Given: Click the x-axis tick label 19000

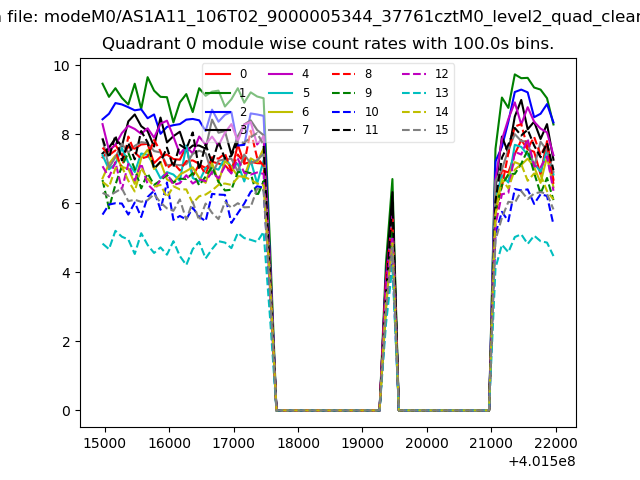Looking at the screenshot, I should click(362, 443).
